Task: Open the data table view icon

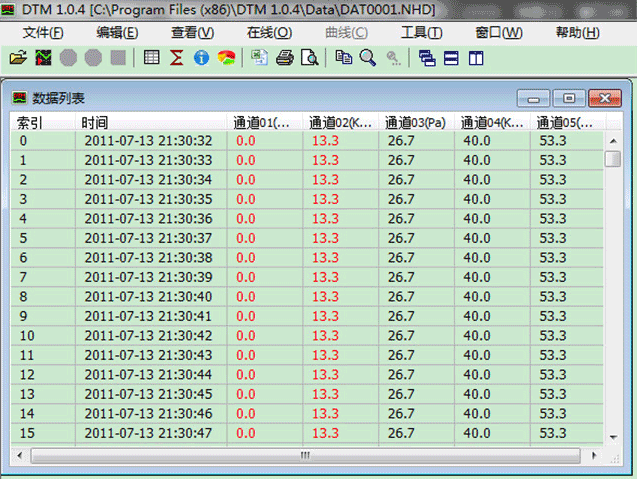Action: [x=152, y=58]
